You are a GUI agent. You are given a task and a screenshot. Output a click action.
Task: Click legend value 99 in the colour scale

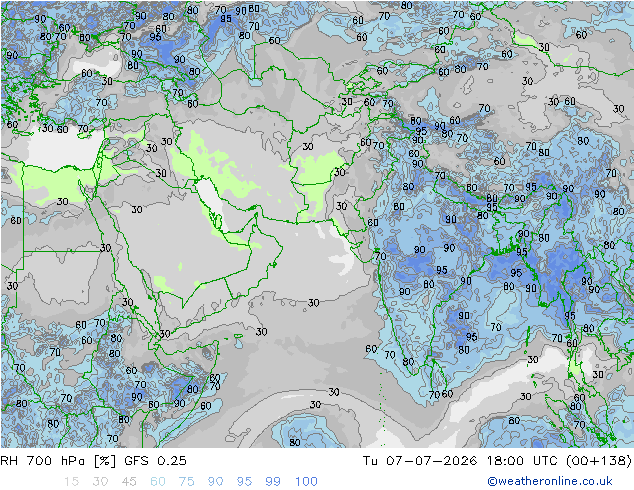coord(273,482)
